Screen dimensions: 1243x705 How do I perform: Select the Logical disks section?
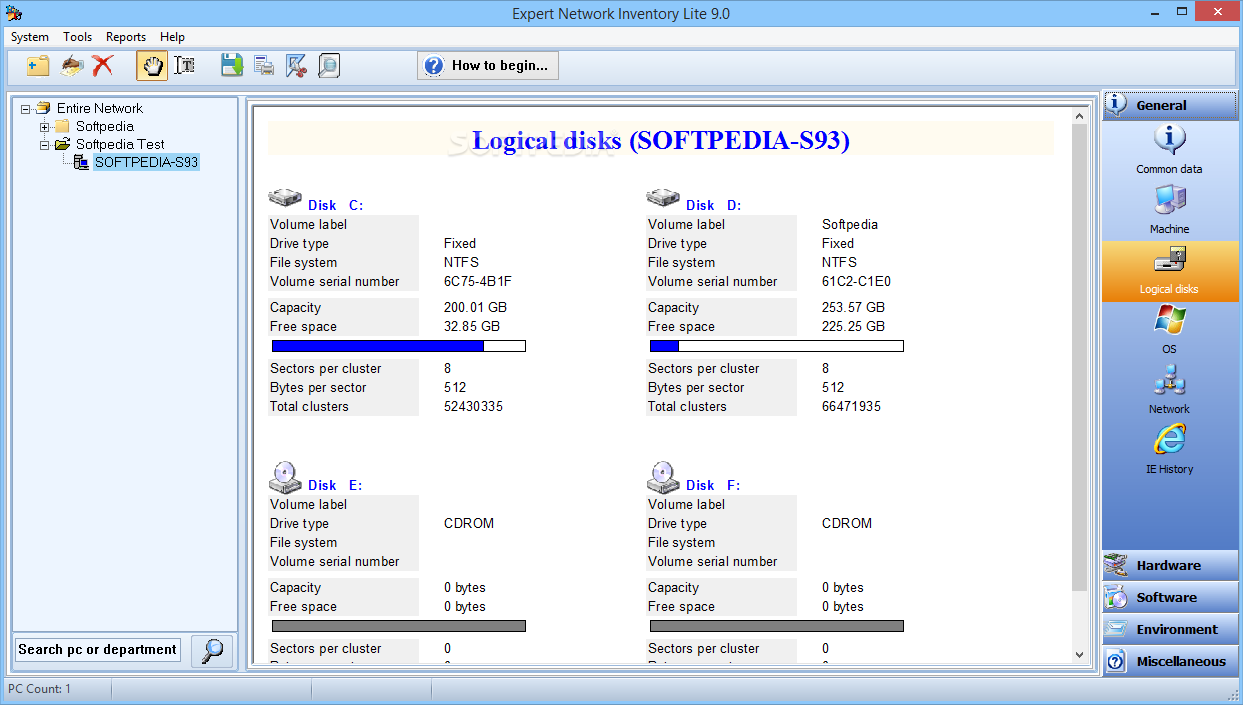(1169, 271)
